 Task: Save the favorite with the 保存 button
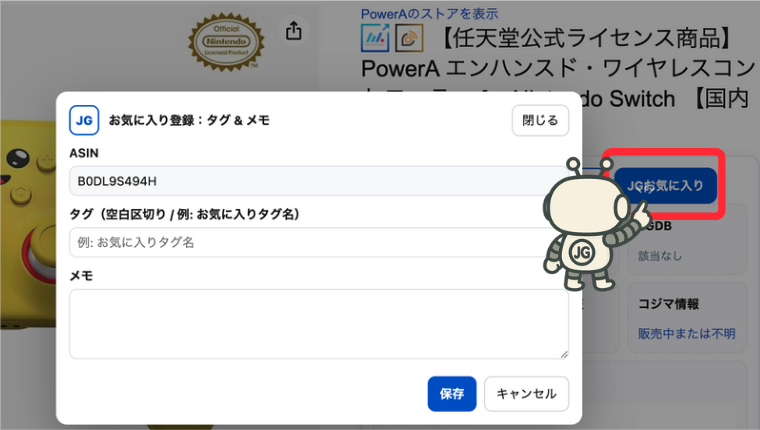click(x=451, y=394)
